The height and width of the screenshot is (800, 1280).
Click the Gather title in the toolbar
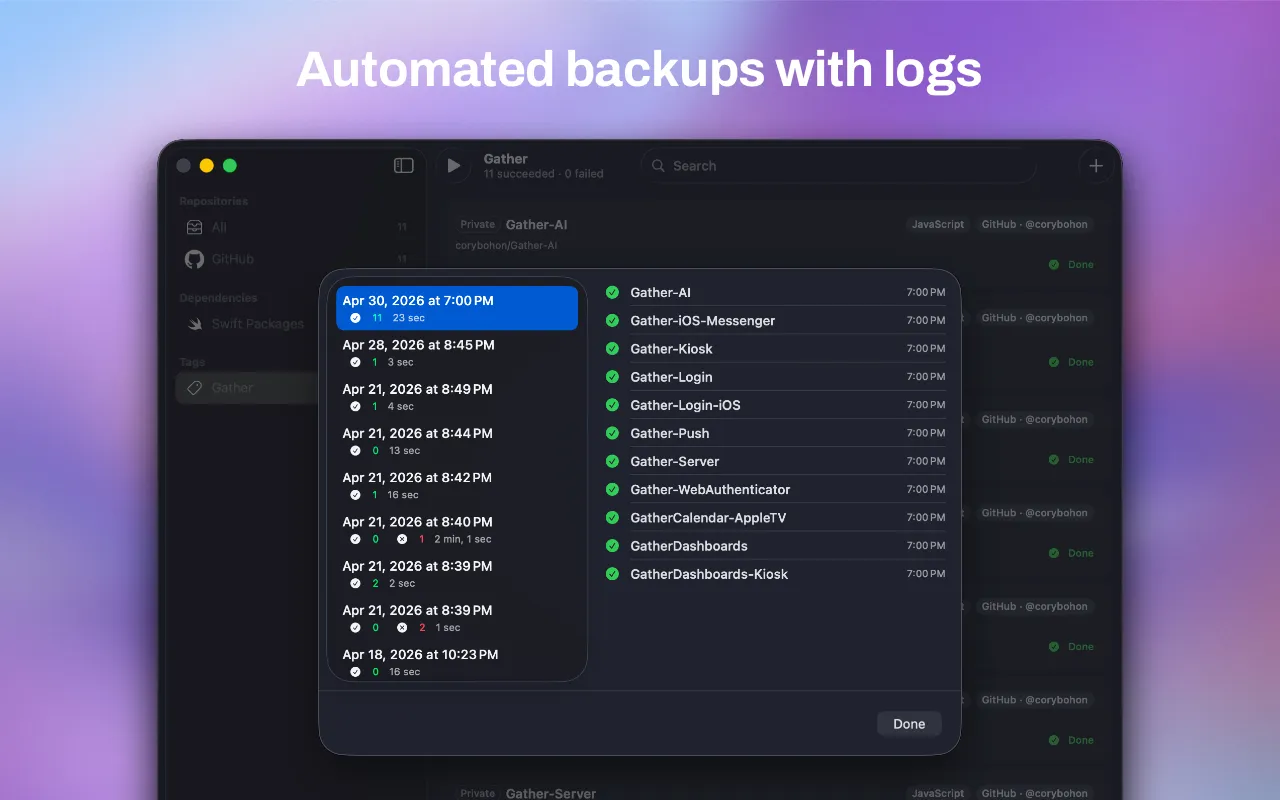506,158
